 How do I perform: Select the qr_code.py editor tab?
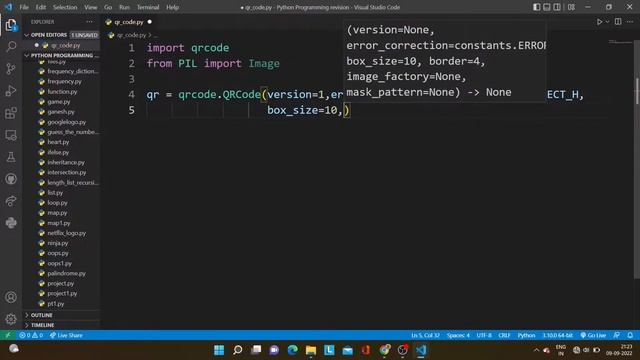[x=129, y=22]
